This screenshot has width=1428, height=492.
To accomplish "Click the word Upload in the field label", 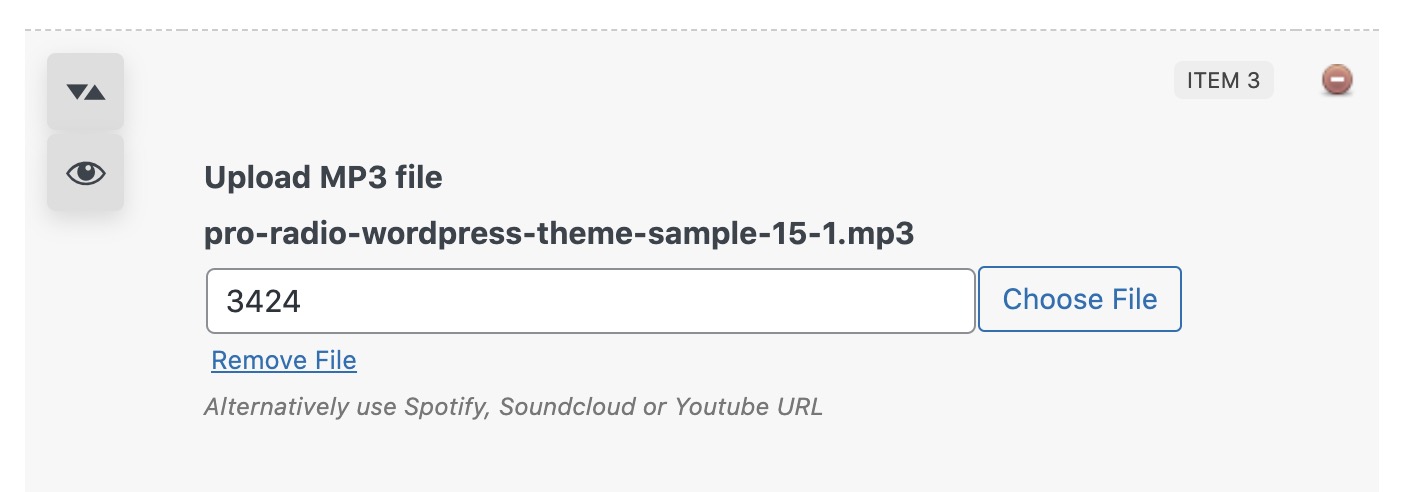I will (257, 178).
